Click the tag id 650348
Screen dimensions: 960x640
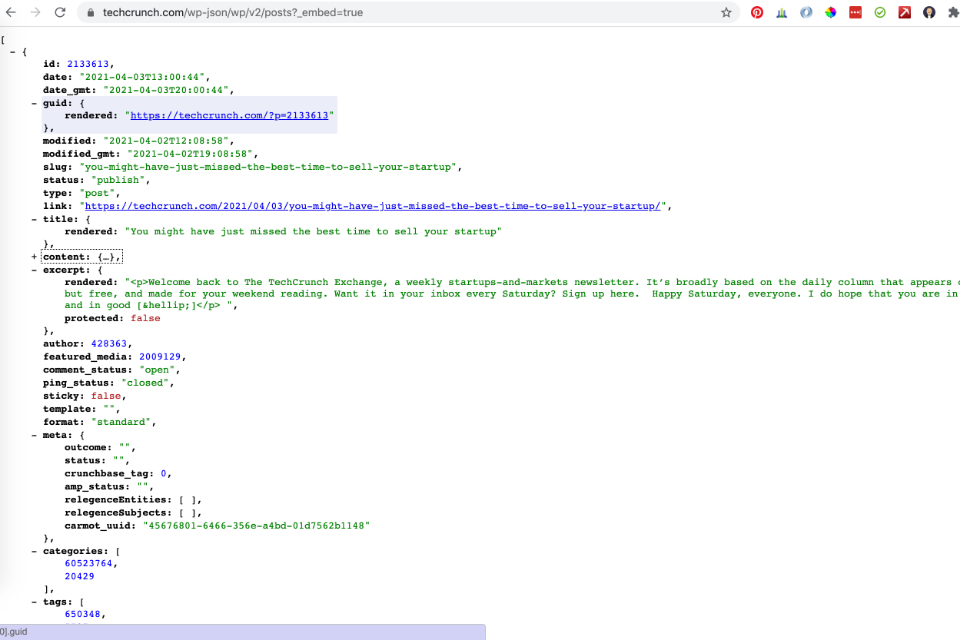tap(82, 614)
